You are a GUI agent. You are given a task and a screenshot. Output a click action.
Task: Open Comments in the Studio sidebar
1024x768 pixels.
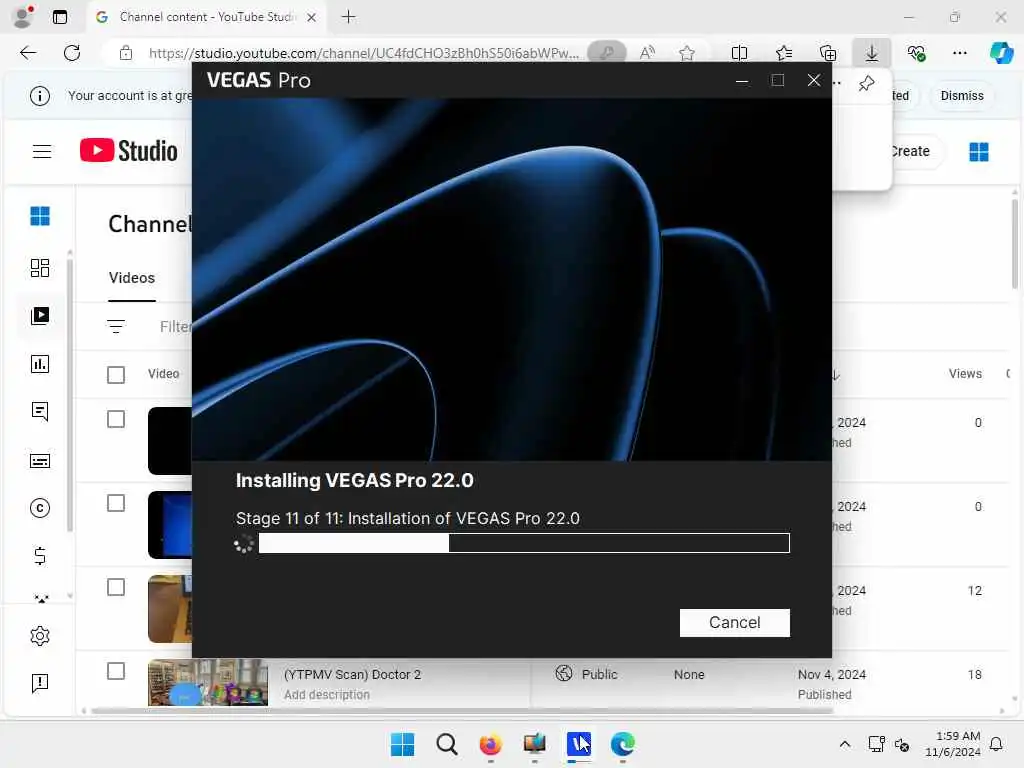pos(40,411)
